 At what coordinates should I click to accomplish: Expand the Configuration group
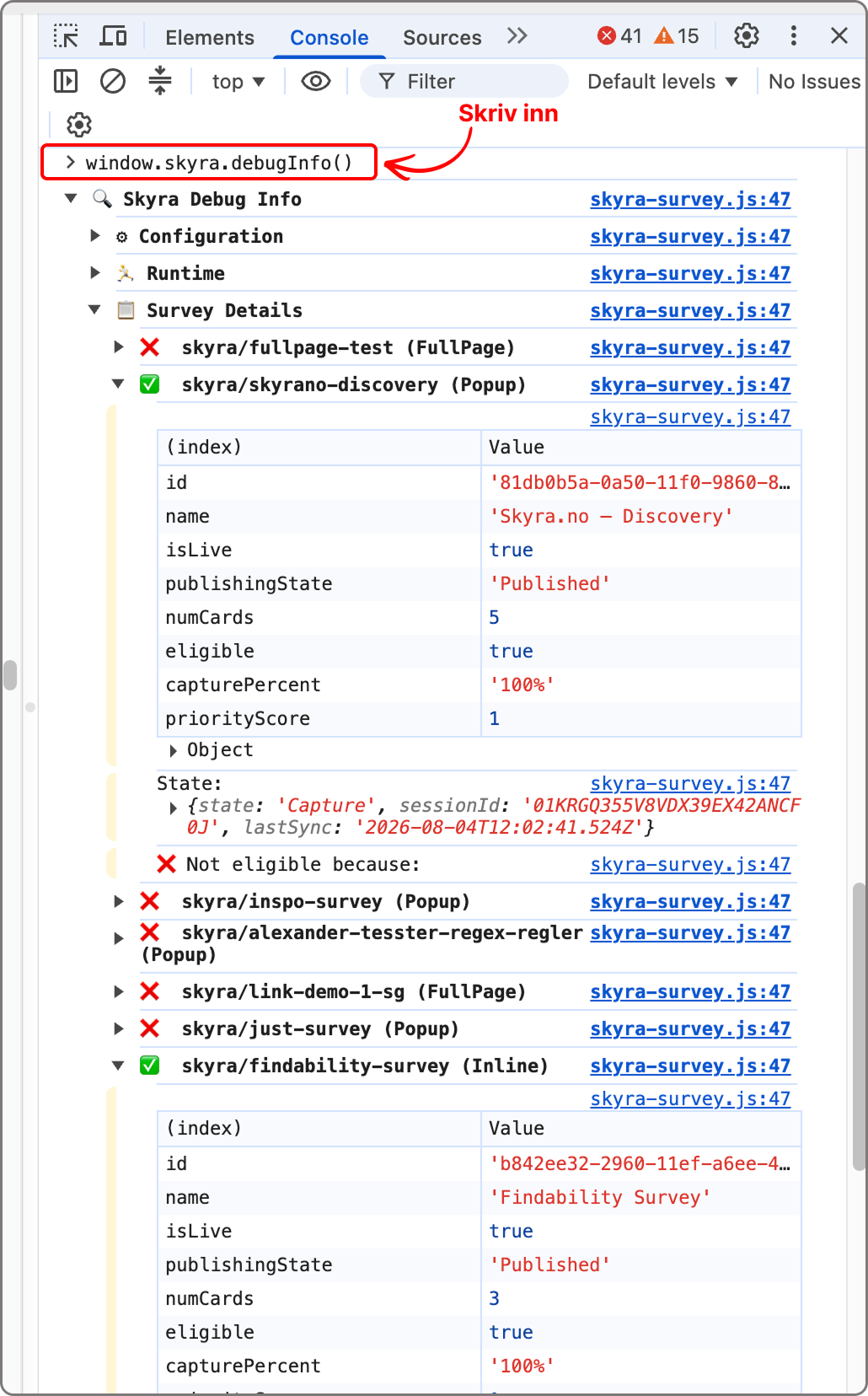pos(95,236)
